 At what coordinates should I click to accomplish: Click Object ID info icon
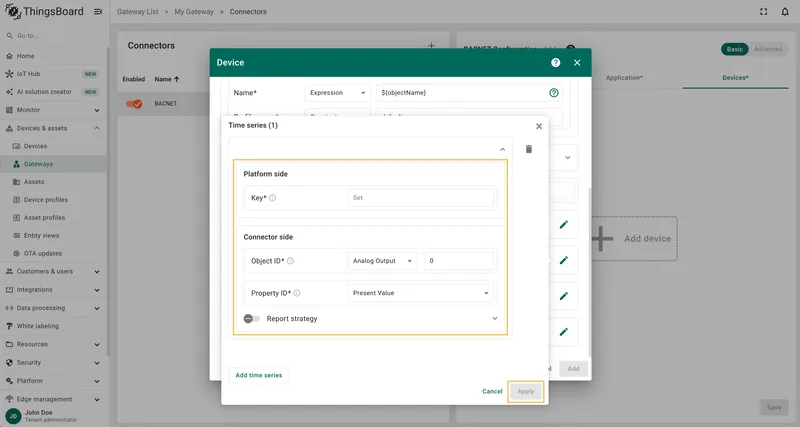click(290, 261)
